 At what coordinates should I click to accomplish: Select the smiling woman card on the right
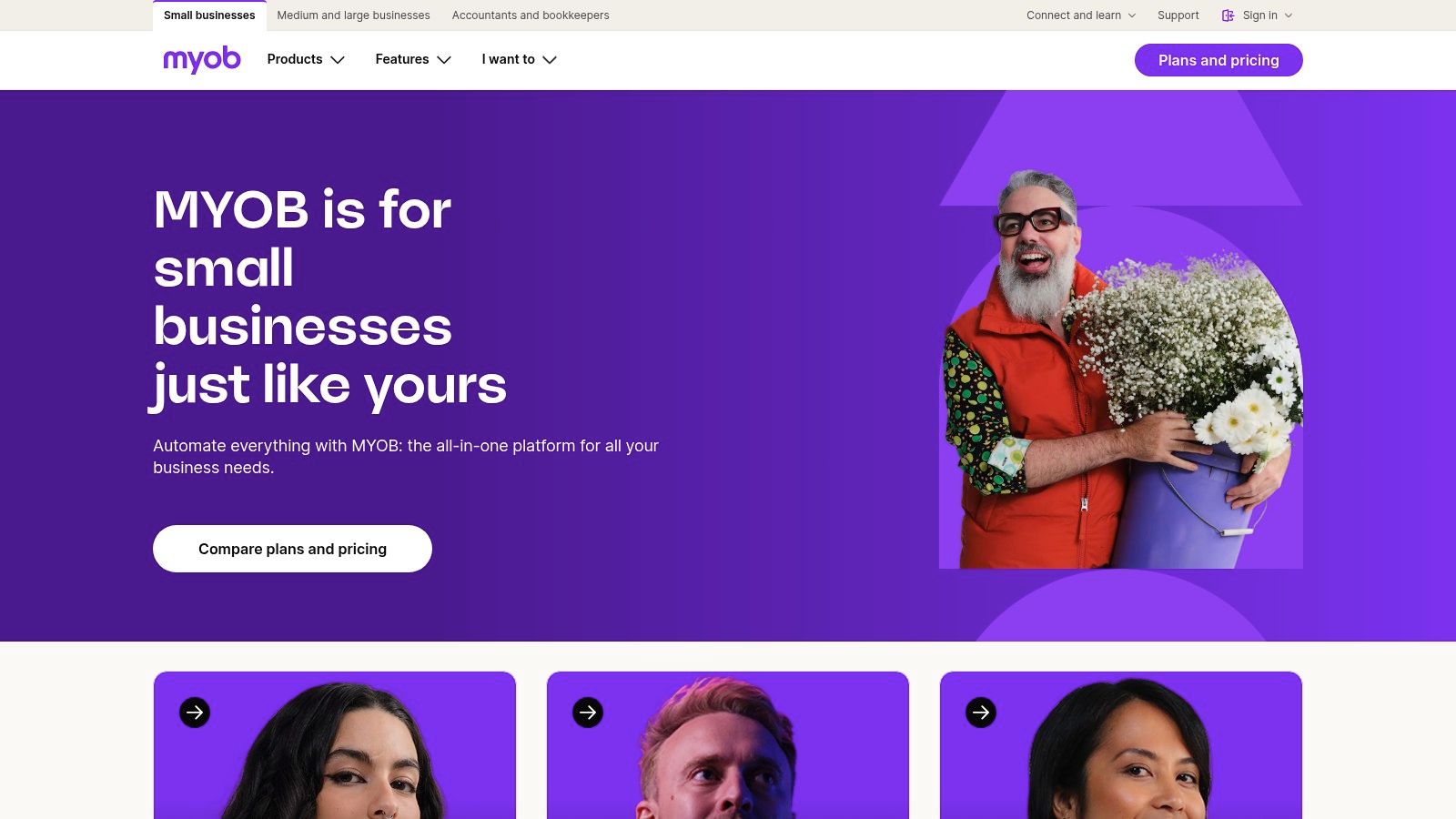(1121, 745)
